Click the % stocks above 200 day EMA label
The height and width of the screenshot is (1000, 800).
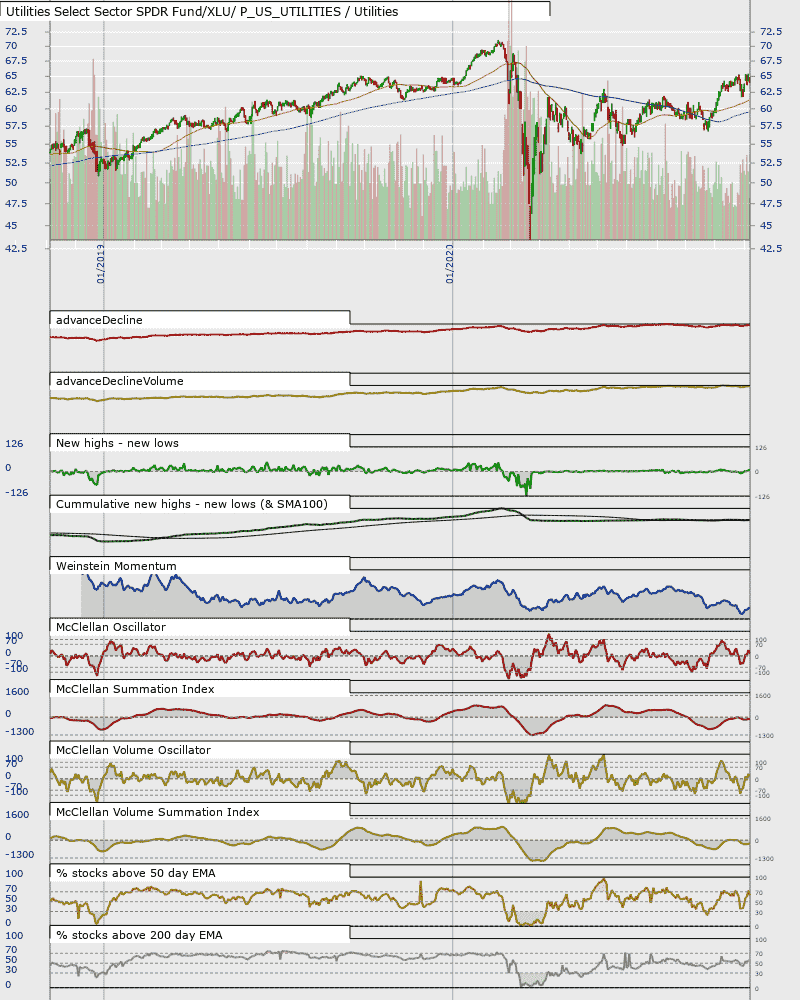[139, 936]
